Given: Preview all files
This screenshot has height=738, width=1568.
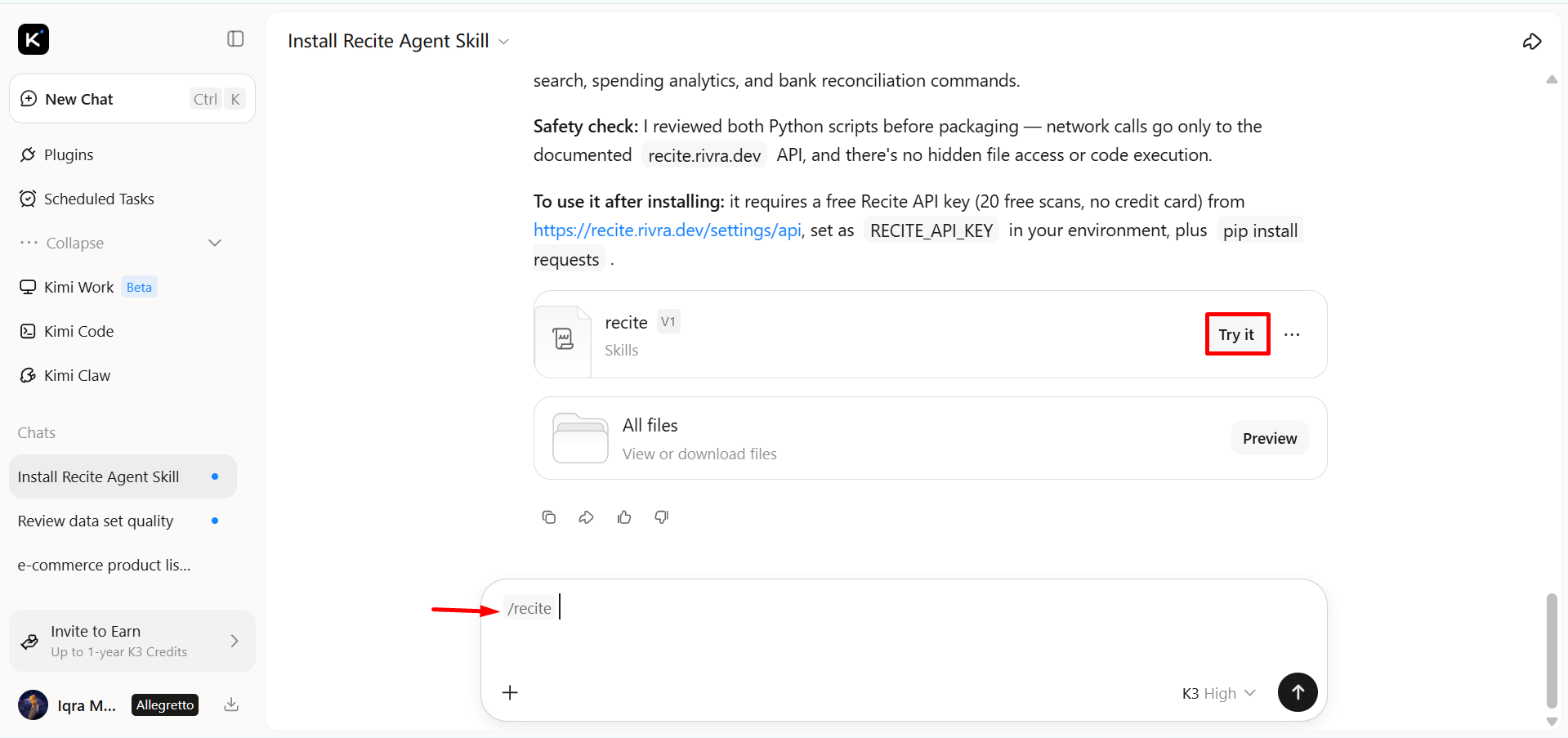Looking at the screenshot, I should 1270,438.
